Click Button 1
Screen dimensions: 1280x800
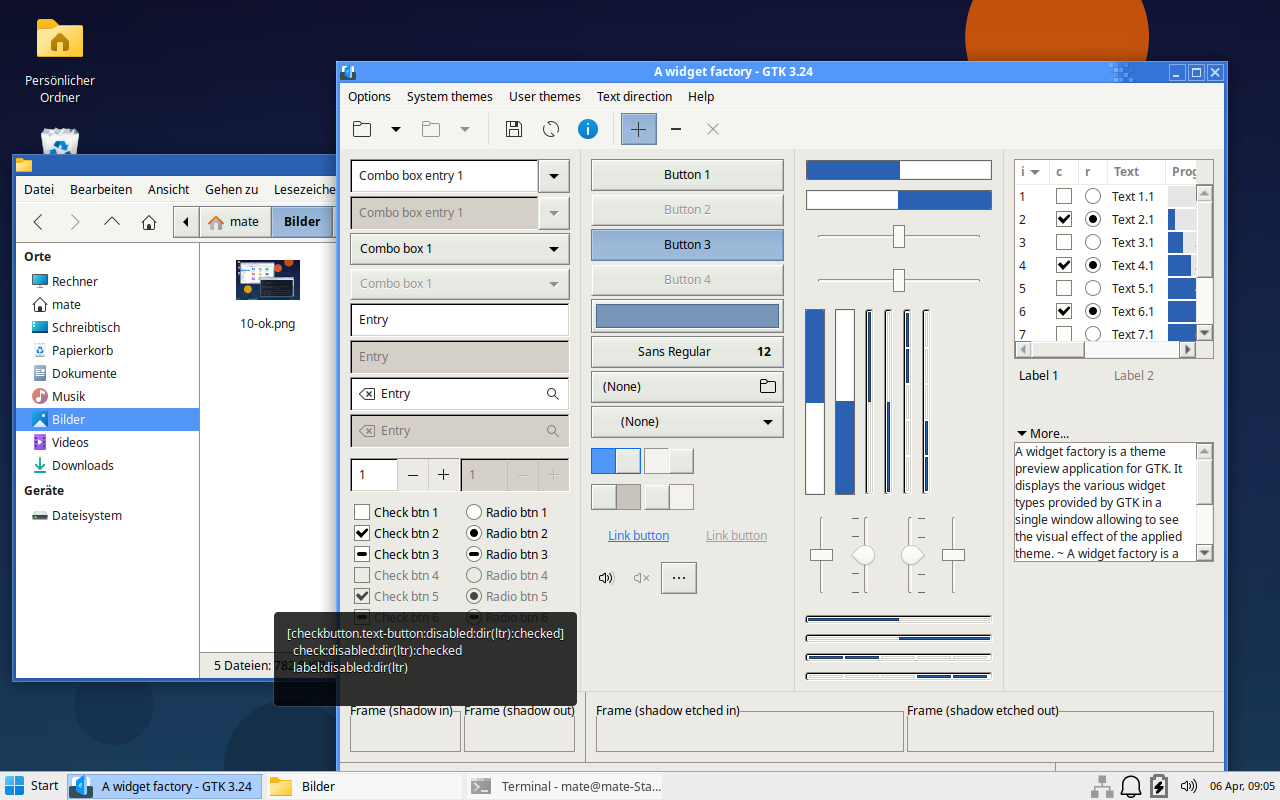pos(687,175)
